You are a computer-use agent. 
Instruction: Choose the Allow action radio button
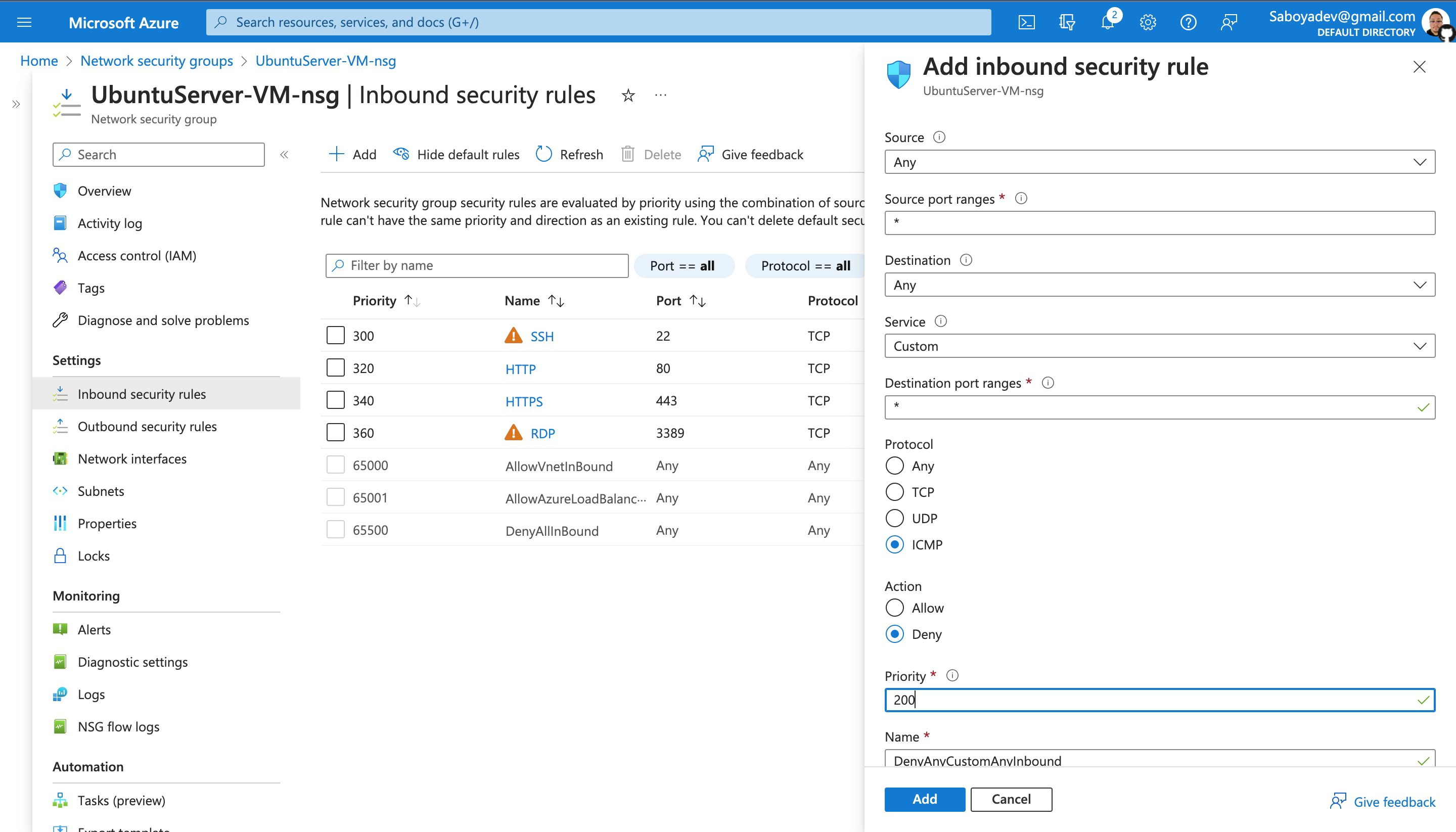click(x=894, y=608)
